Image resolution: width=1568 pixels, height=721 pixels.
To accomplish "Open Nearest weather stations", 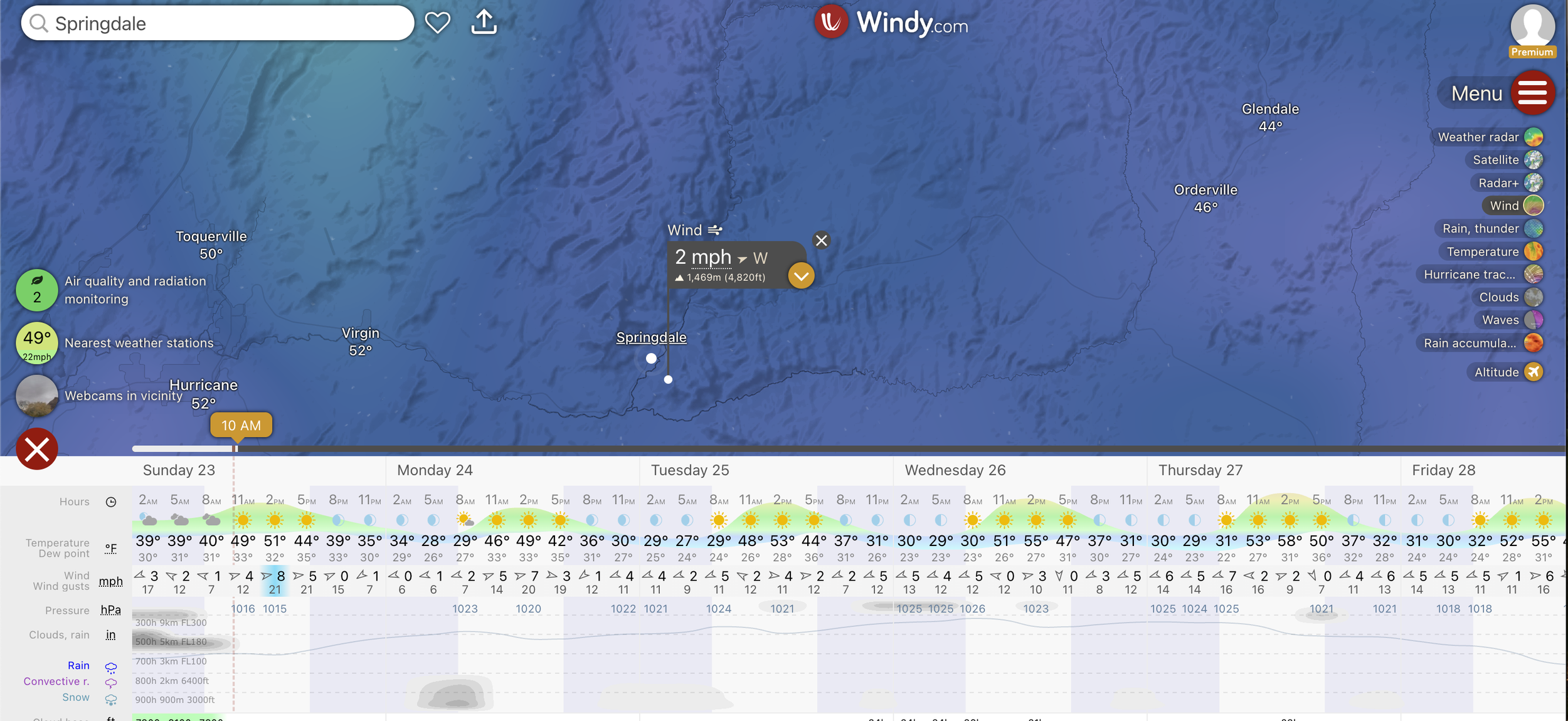I will click(37, 343).
